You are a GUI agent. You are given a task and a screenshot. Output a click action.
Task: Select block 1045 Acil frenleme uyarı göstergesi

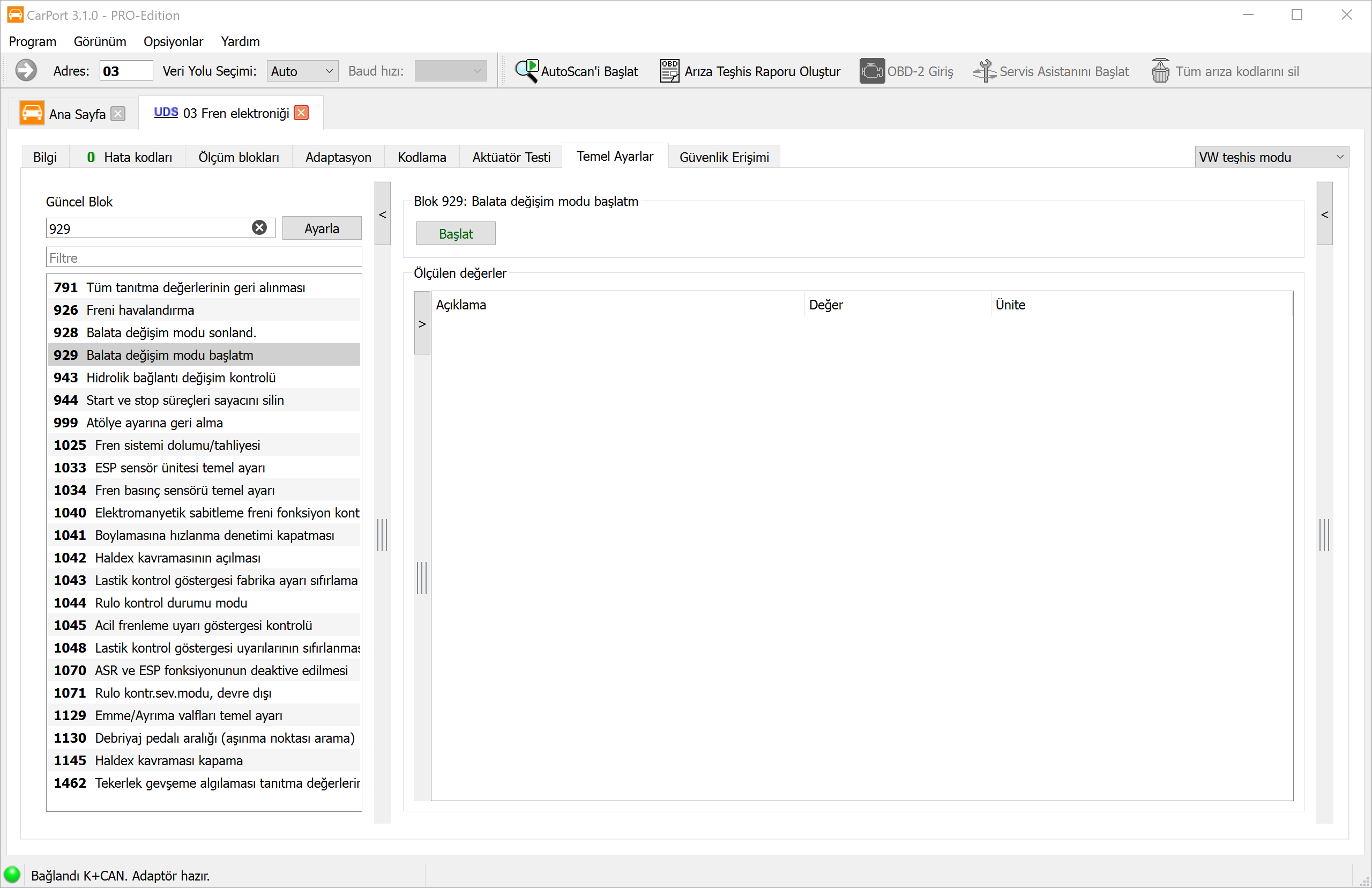pyautogui.click(x=205, y=625)
